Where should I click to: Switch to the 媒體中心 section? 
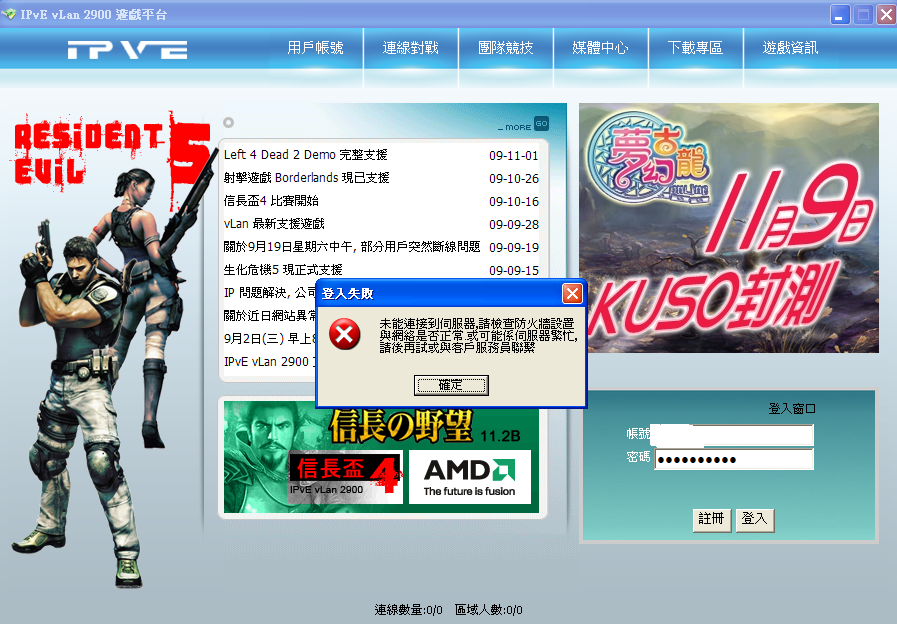tap(602, 49)
